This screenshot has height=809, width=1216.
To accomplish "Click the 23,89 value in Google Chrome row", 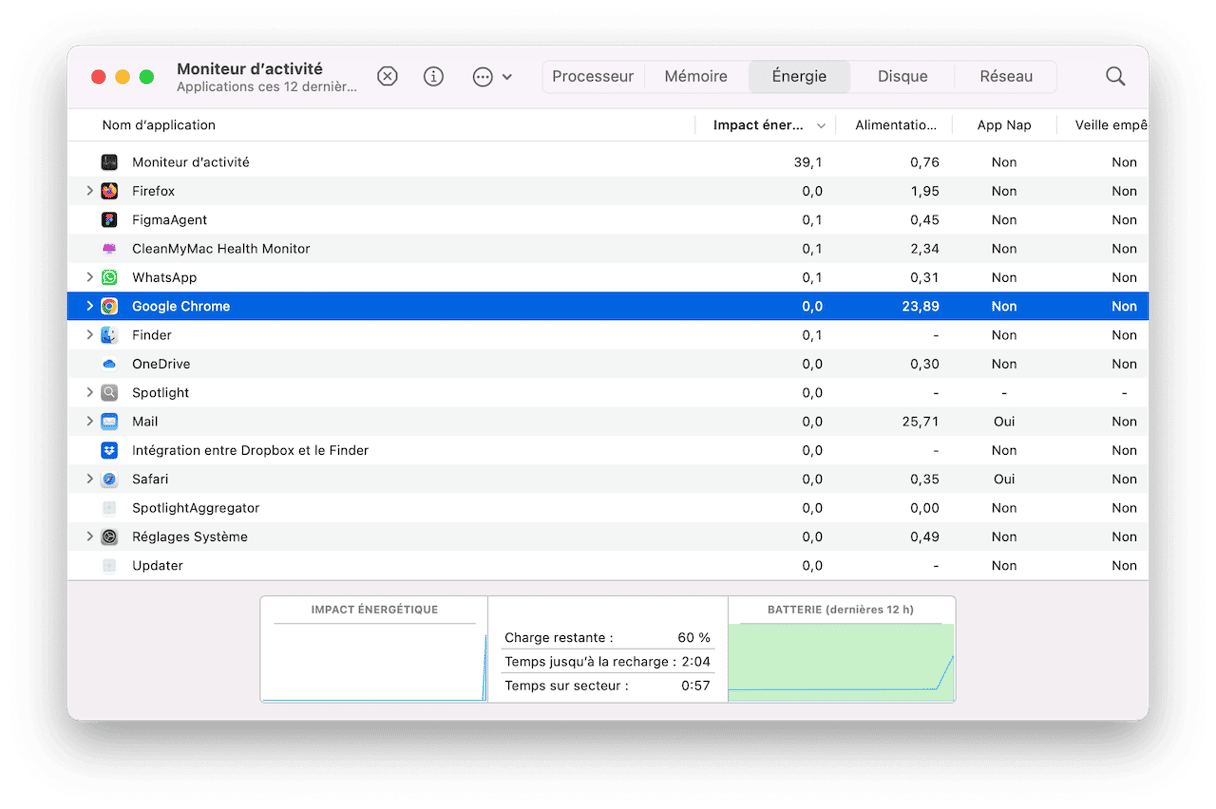I will (x=920, y=307).
